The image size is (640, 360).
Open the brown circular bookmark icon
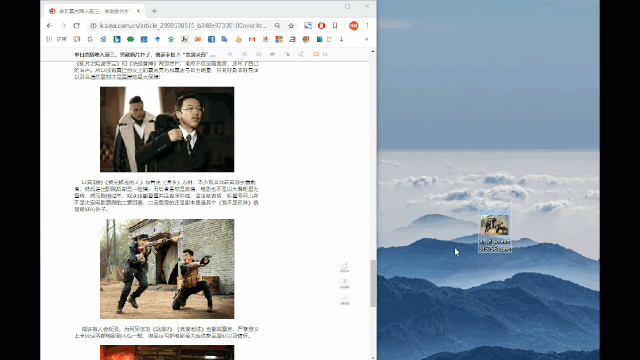click(x=306, y=39)
